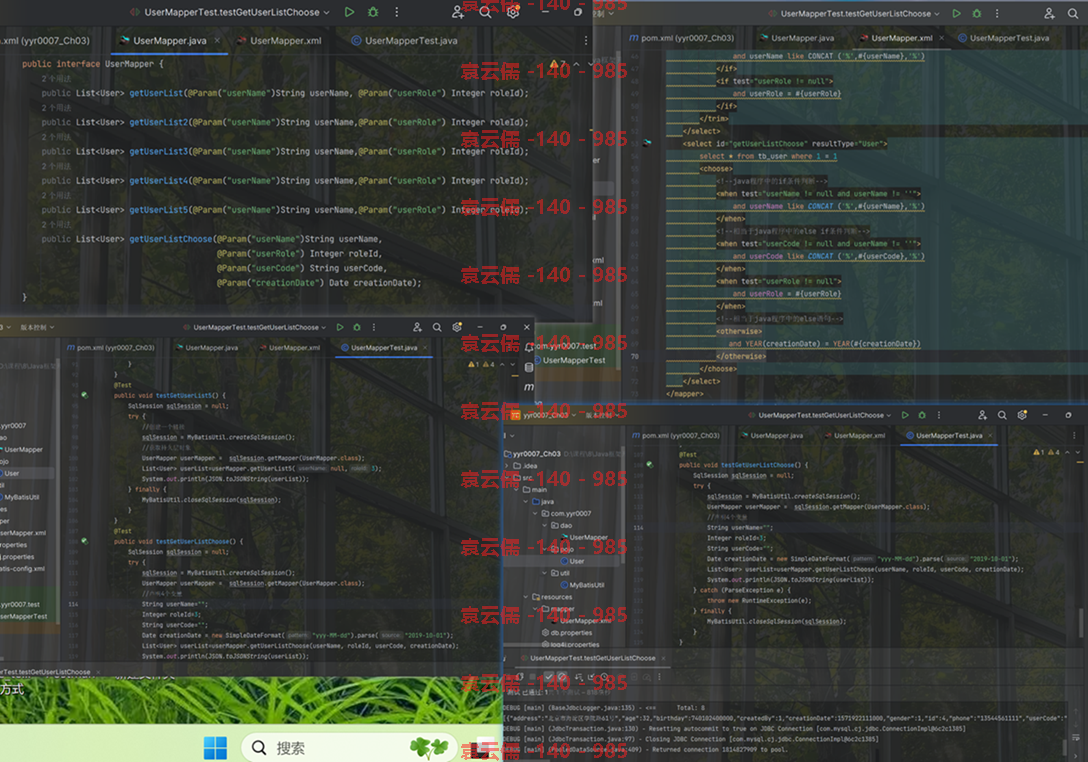Close testGetUserListChoose run tab in bottom-right panel
1088x762 pixels.
(x=663, y=658)
